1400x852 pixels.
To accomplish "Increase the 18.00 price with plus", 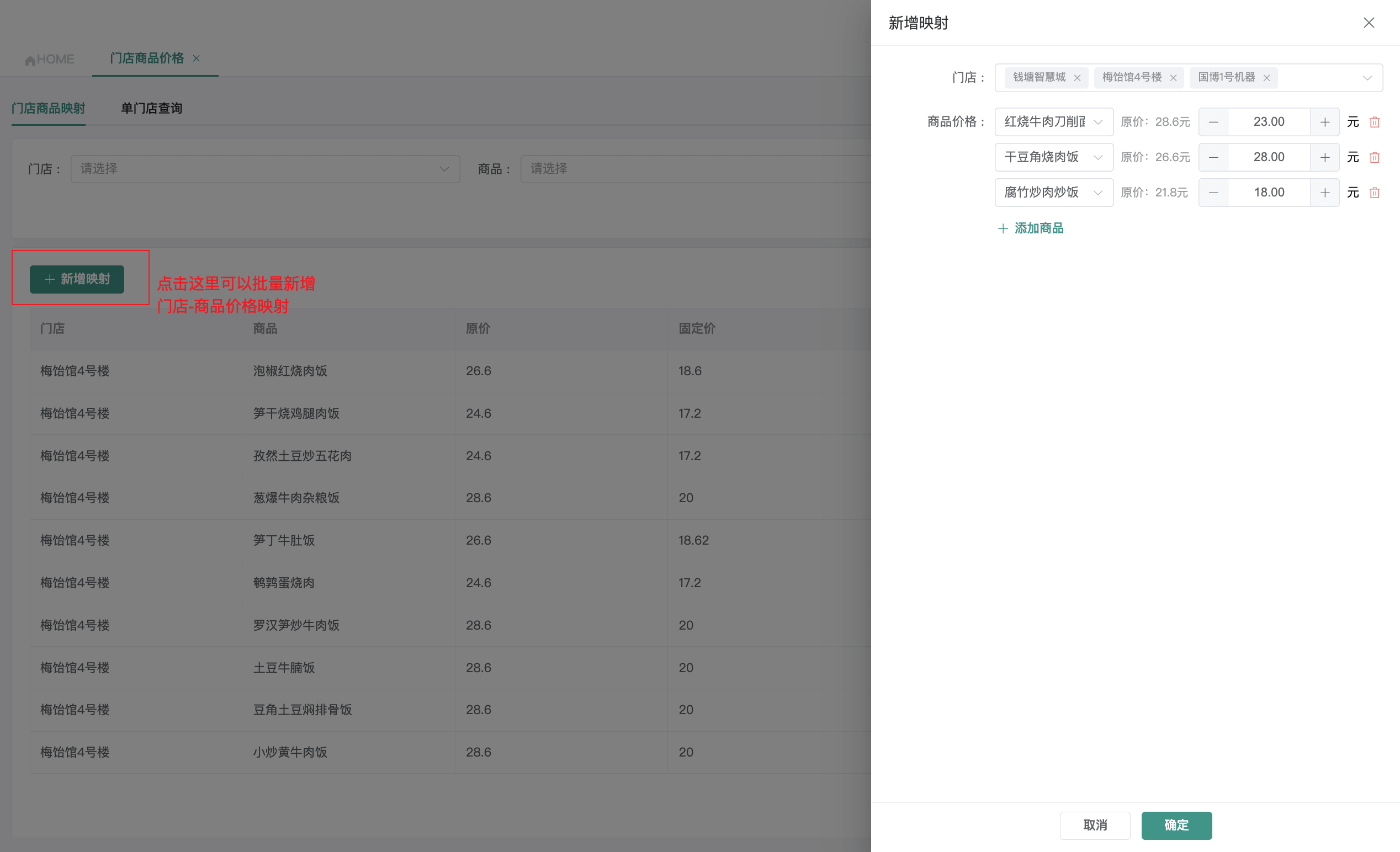I will [x=1325, y=192].
